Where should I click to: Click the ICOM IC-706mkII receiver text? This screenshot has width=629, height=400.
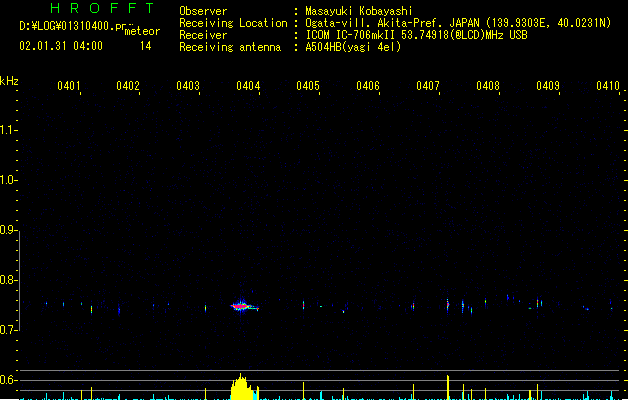(416, 35)
